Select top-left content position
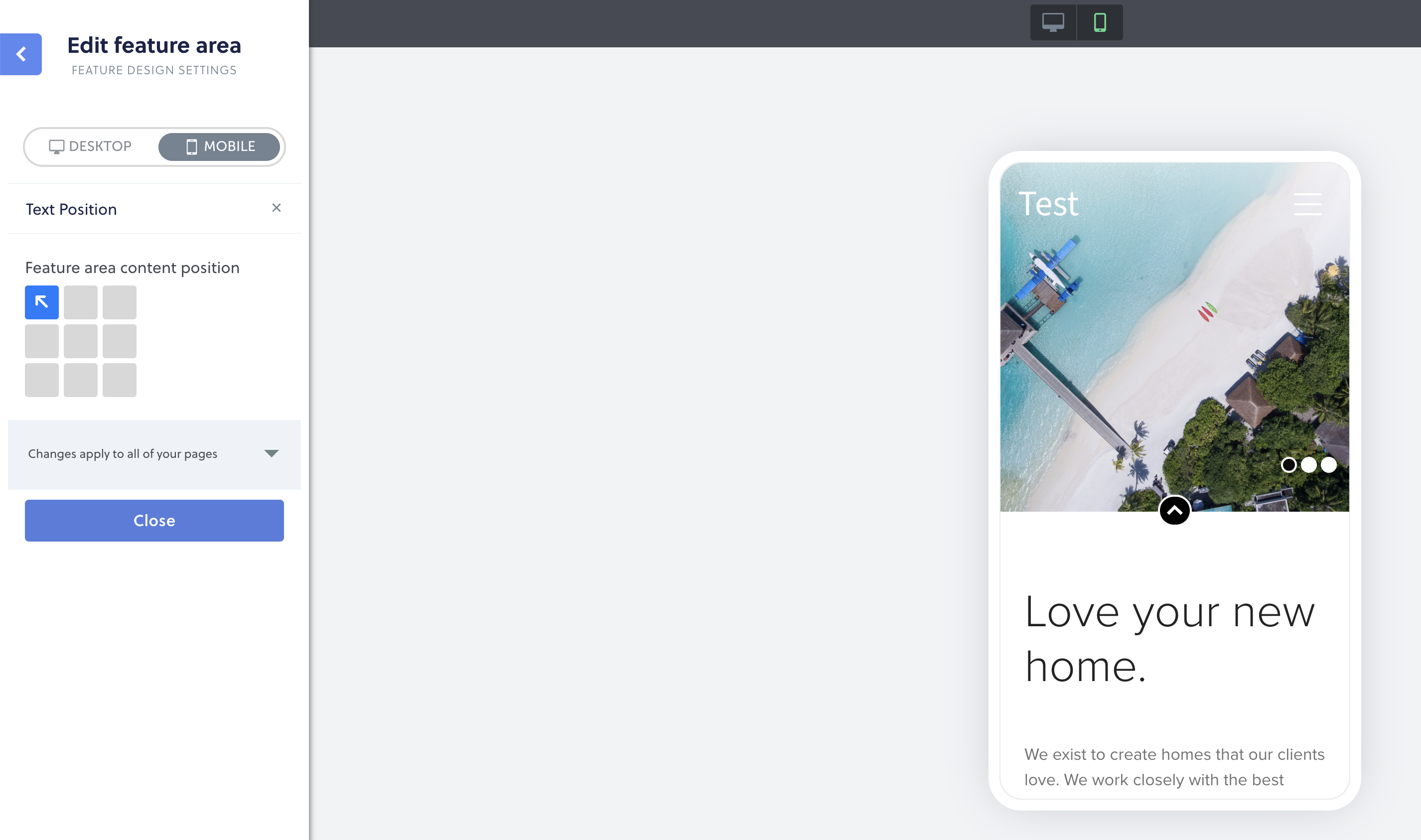The width and height of the screenshot is (1421, 840). 42,302
